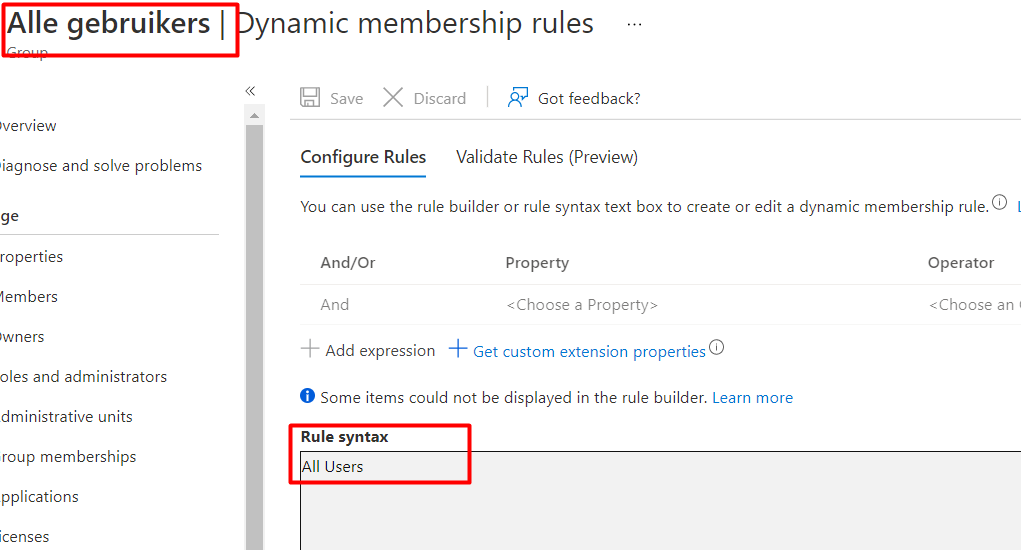
Task: Click the plus icon for Add expression
Action: (x=310, y=350)
